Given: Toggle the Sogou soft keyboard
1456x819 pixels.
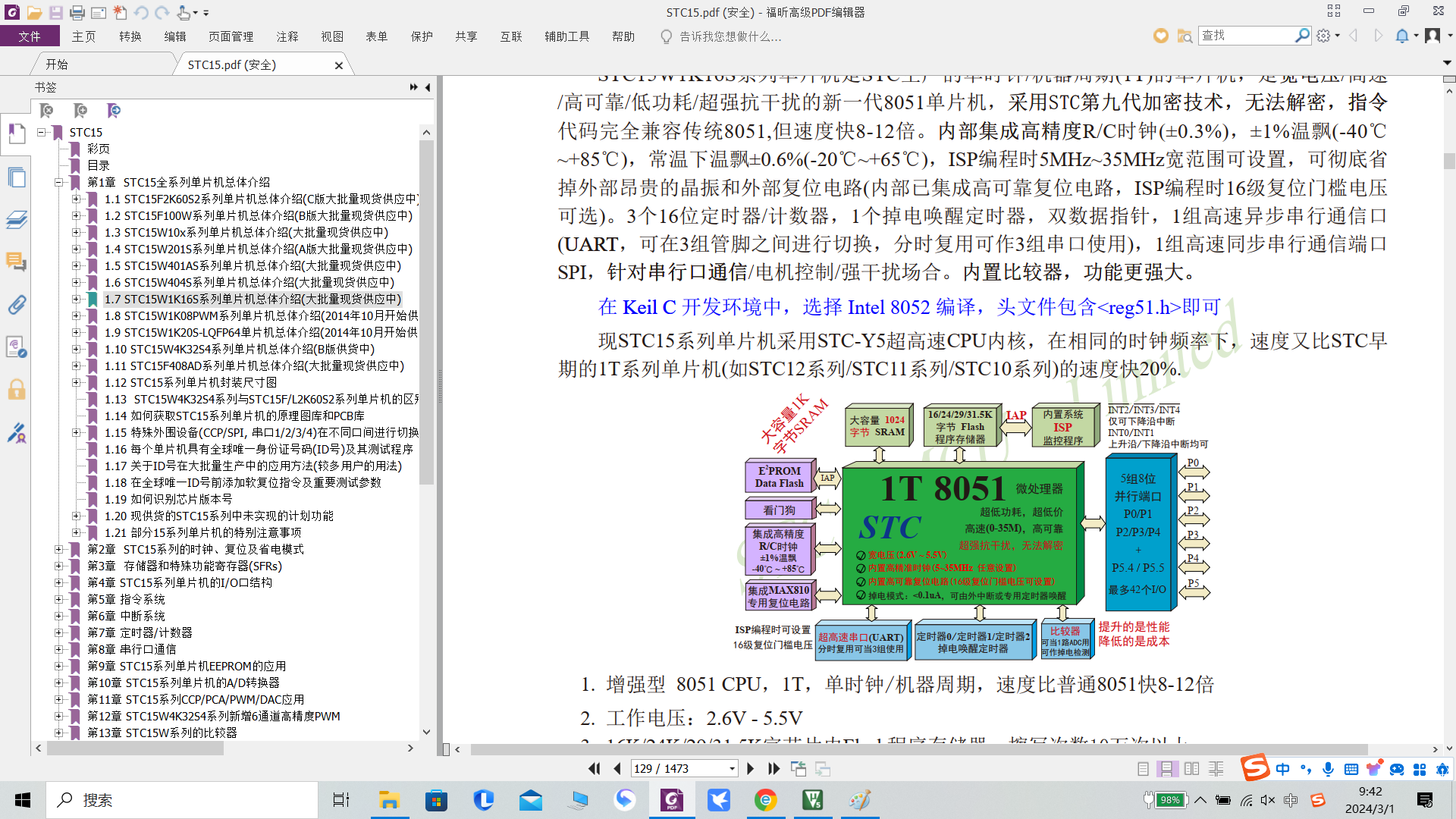Looking at the screenshot, I should point(1351,769).
